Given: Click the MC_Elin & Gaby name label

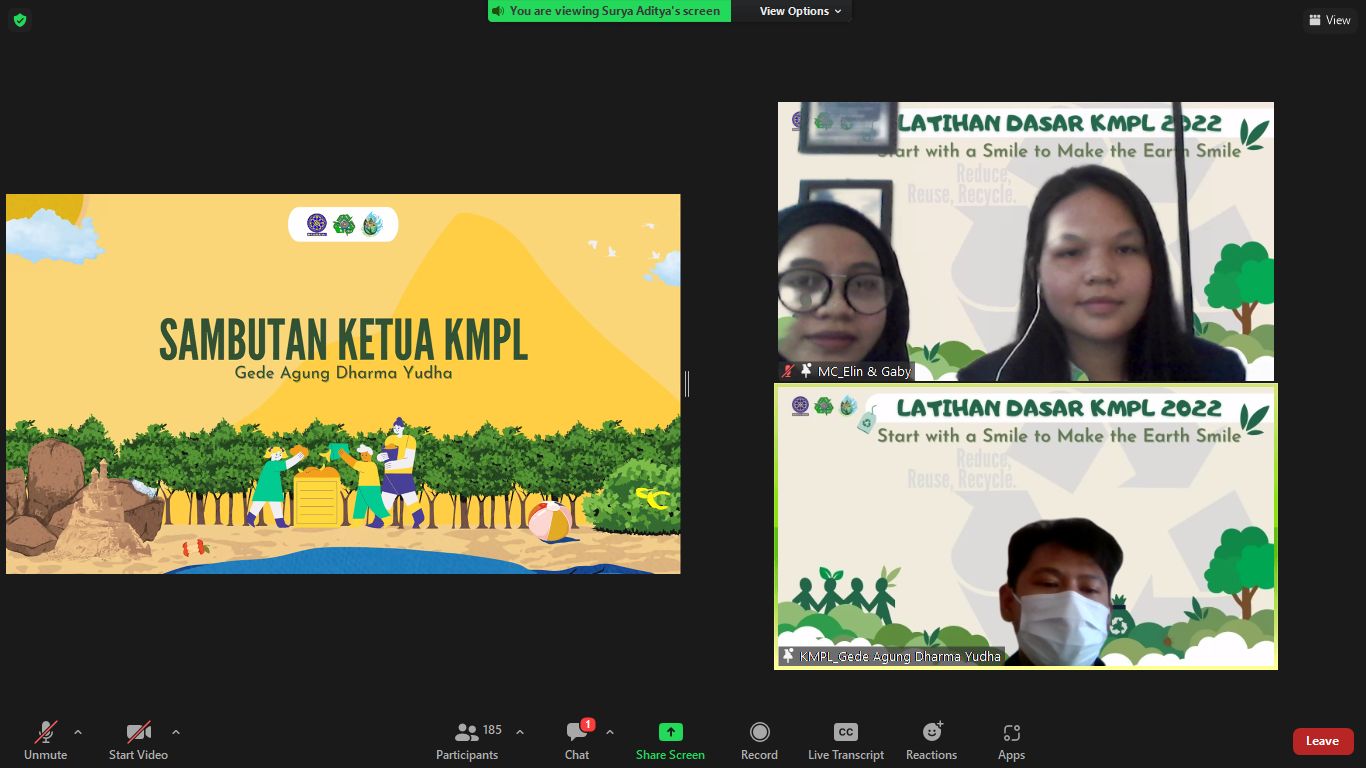Looking at the screenshot, I should pyautogui.click(x=864, y=371).
